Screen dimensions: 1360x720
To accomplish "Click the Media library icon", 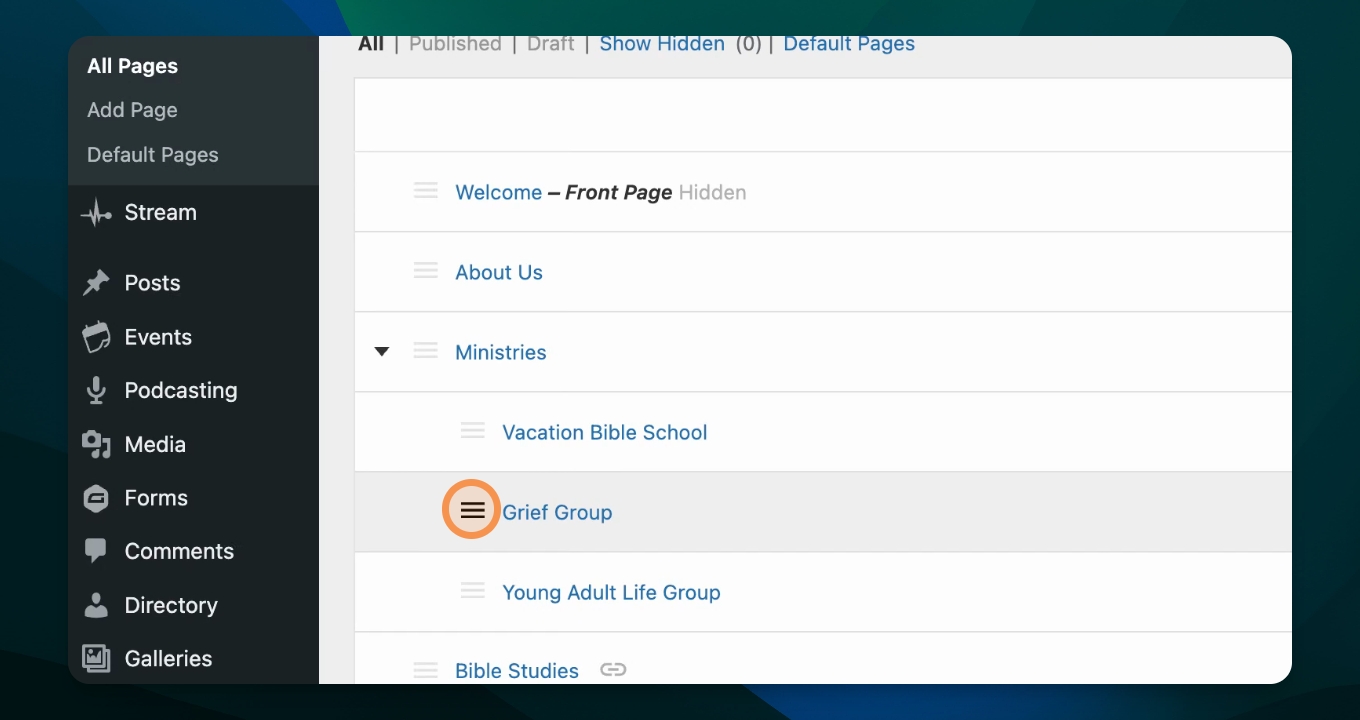I will click(x=96, y=444).
